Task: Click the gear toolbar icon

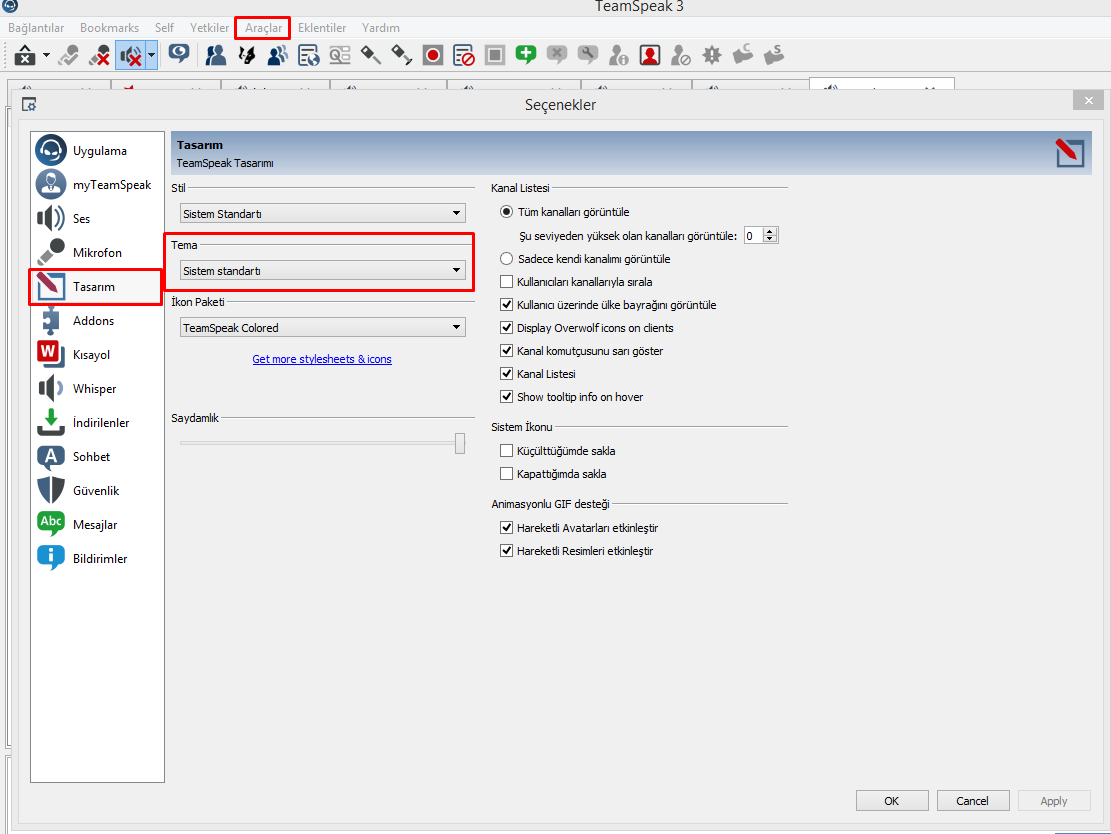Action: pyautogui.click(x=711, y=55)
